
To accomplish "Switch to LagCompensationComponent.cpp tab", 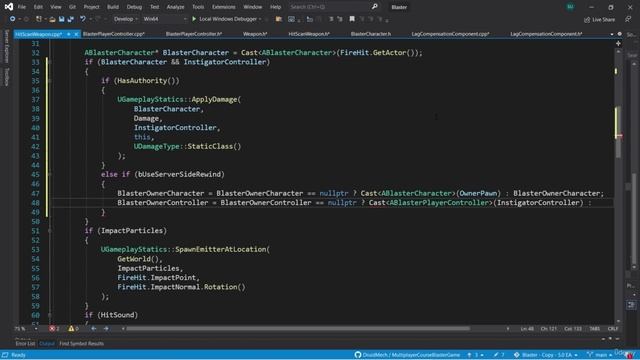I will coord(450,34).
